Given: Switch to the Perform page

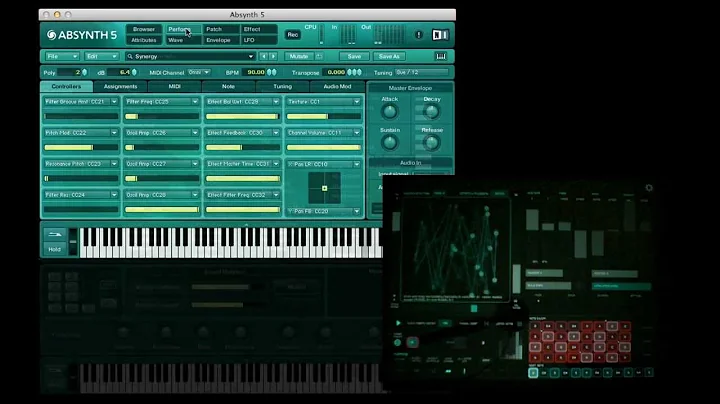Looking at the screenshot, I should pyautogui.click(x=183, y=29).
